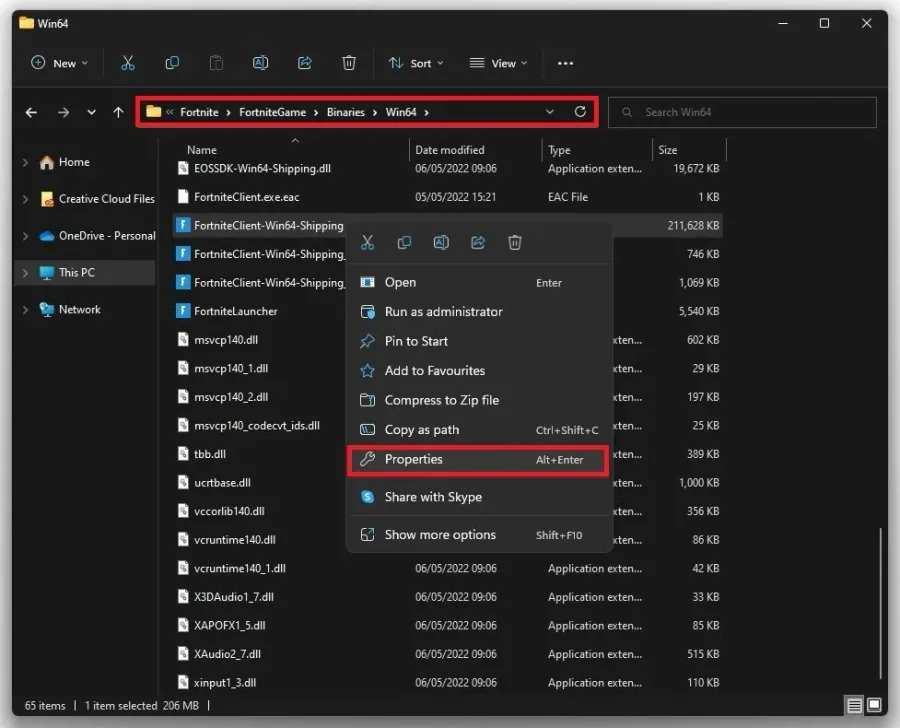Click the Share icon in the top toolbar
The width and height of the screenshot is (900, 728).
pos(305,63)
